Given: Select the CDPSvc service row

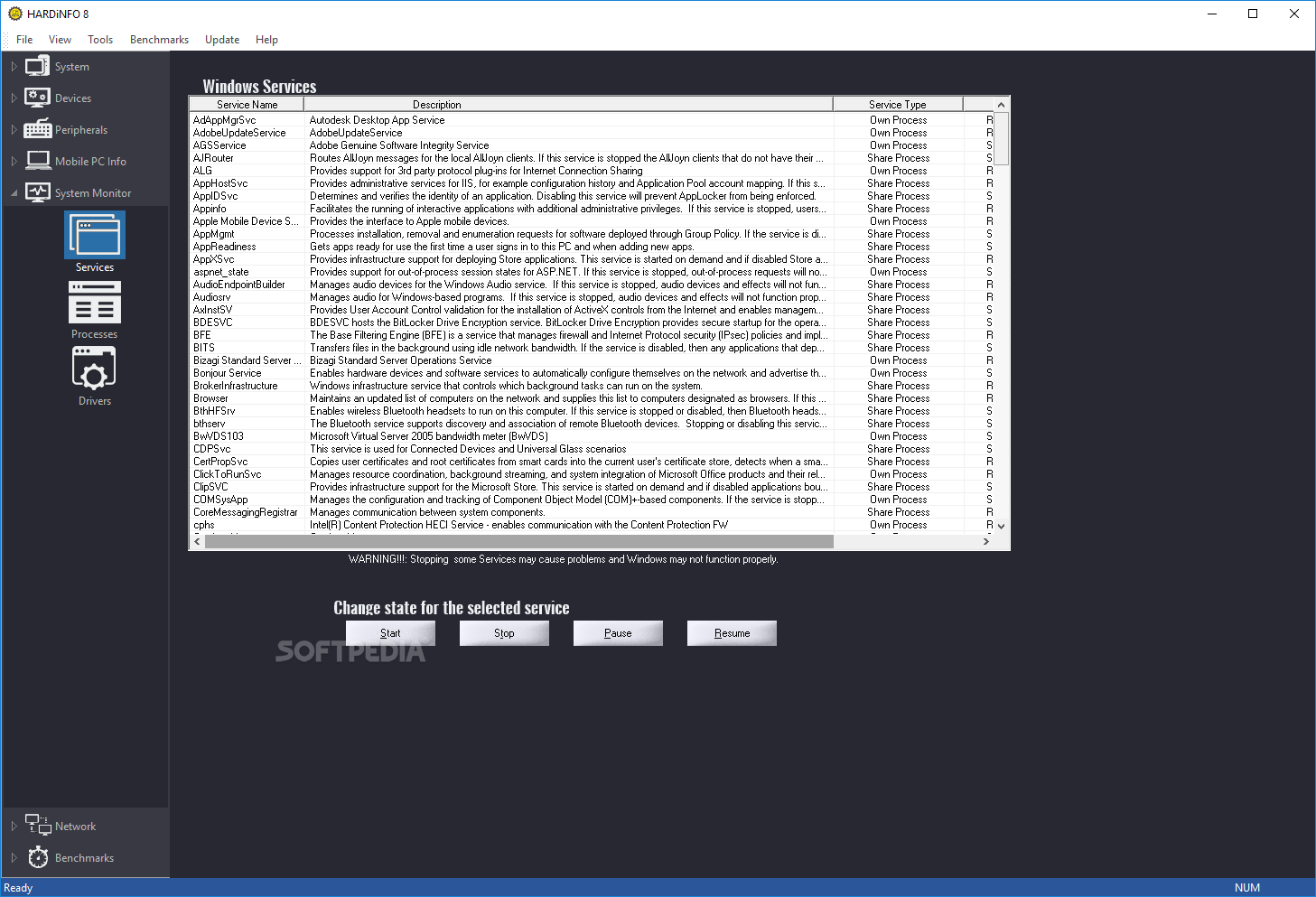Looking at the screenshot, I should tap(591, 449).
